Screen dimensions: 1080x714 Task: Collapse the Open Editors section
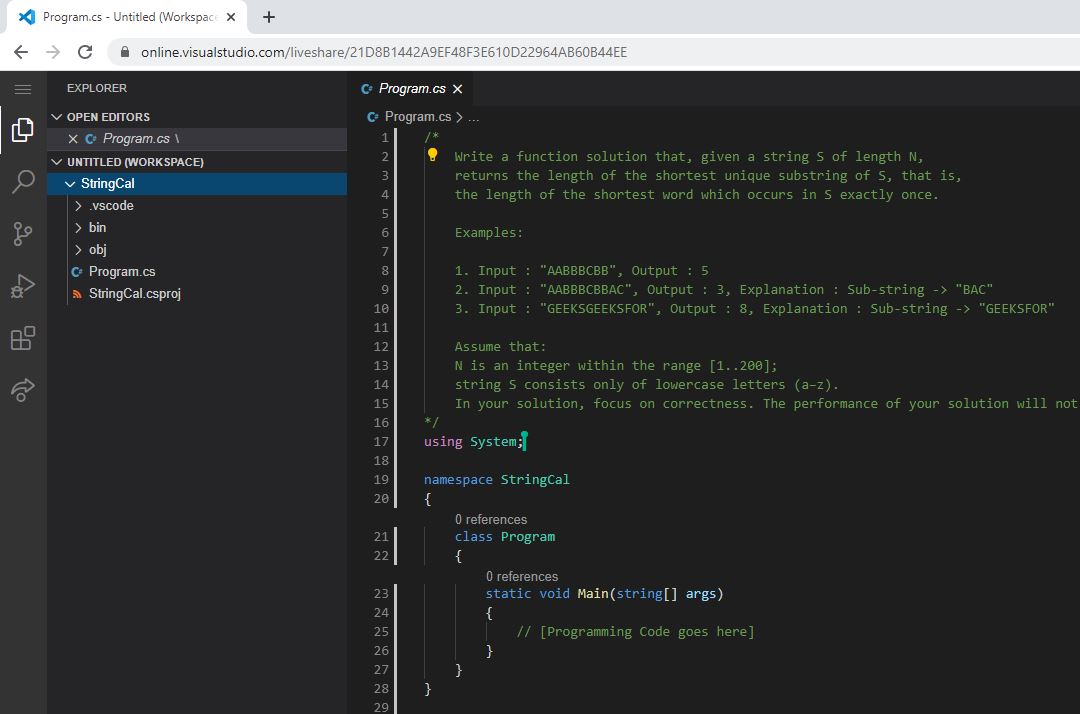click(x=57, y=117)
